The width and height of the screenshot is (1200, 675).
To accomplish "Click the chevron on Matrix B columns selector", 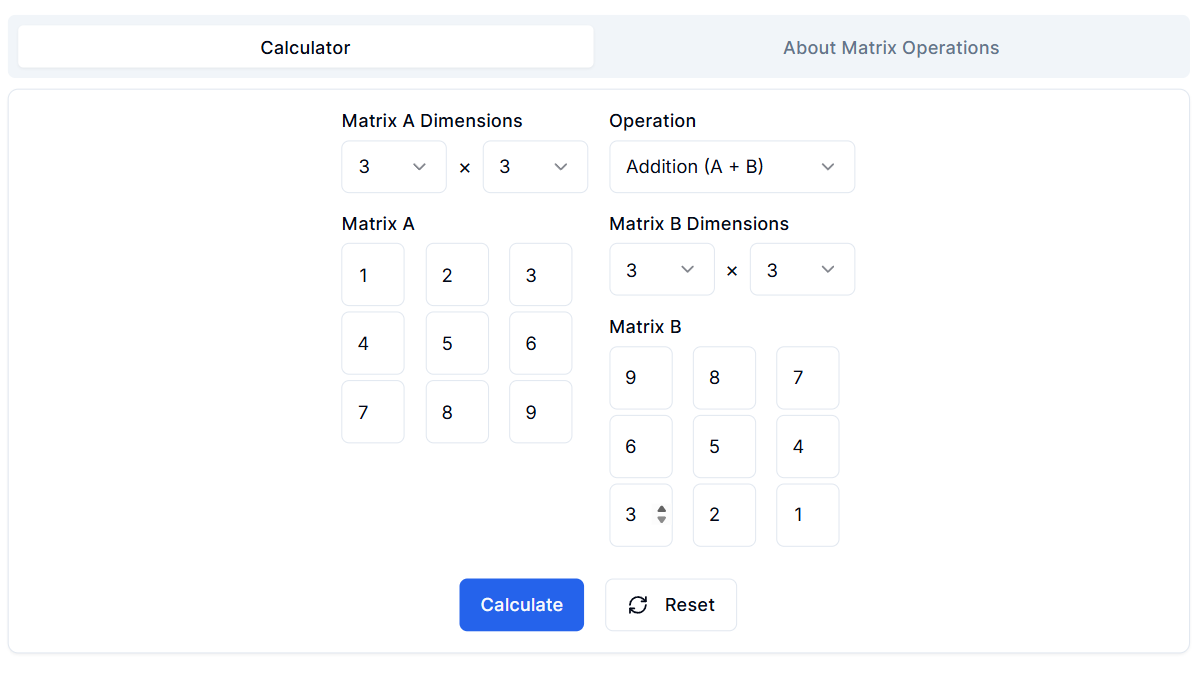I will click(828, 269).
